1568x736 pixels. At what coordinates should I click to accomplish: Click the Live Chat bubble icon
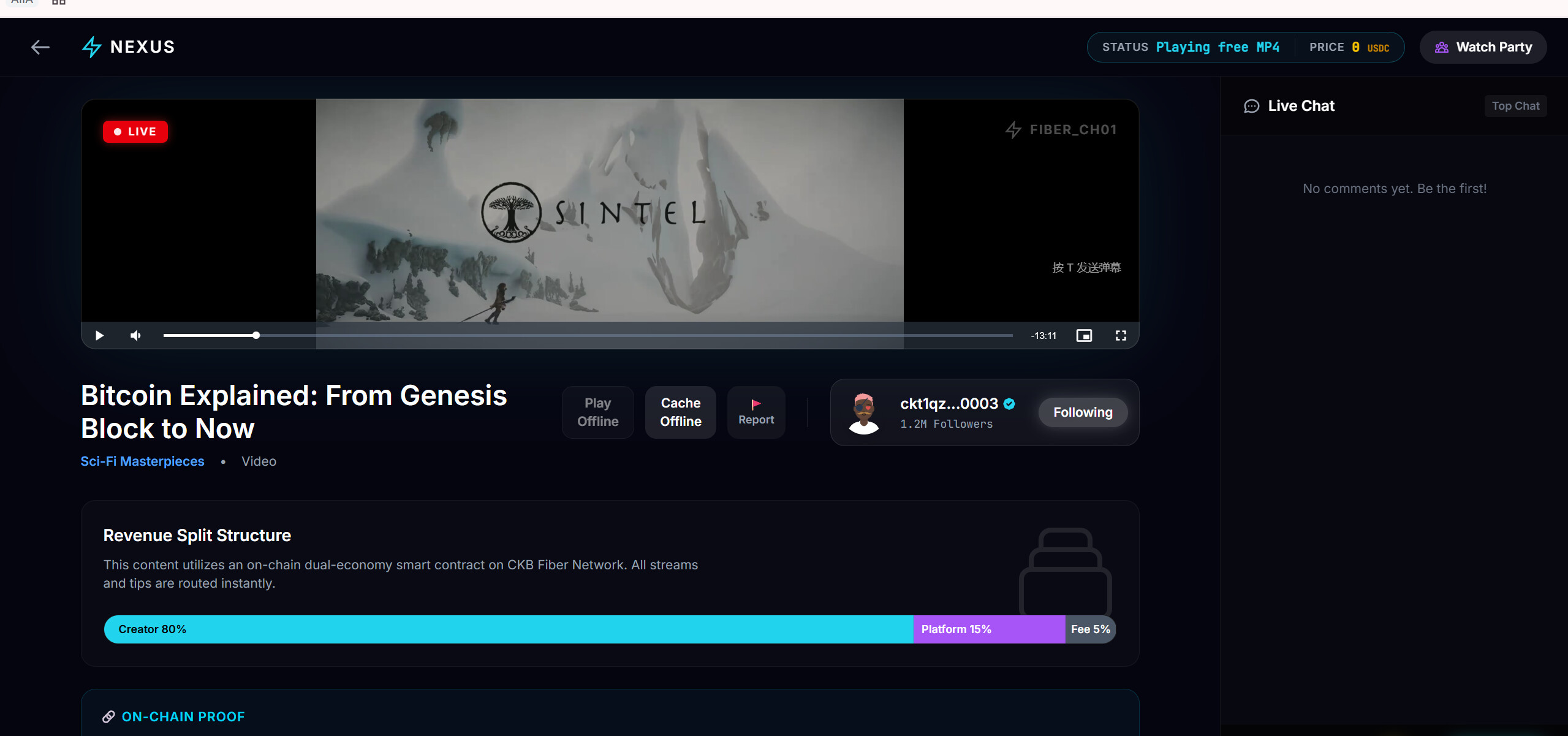(1251, 107)
